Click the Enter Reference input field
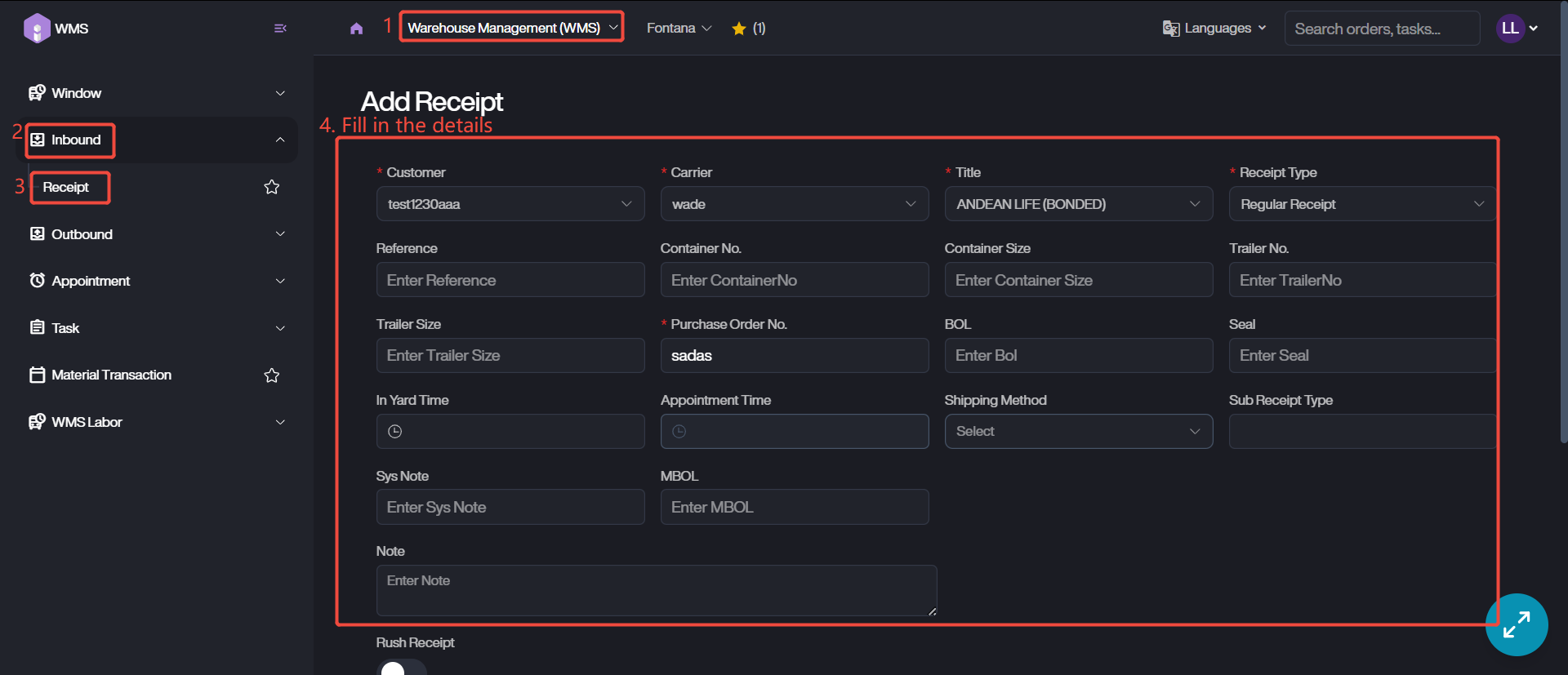The image size is (1568, 675). point(510,280)
